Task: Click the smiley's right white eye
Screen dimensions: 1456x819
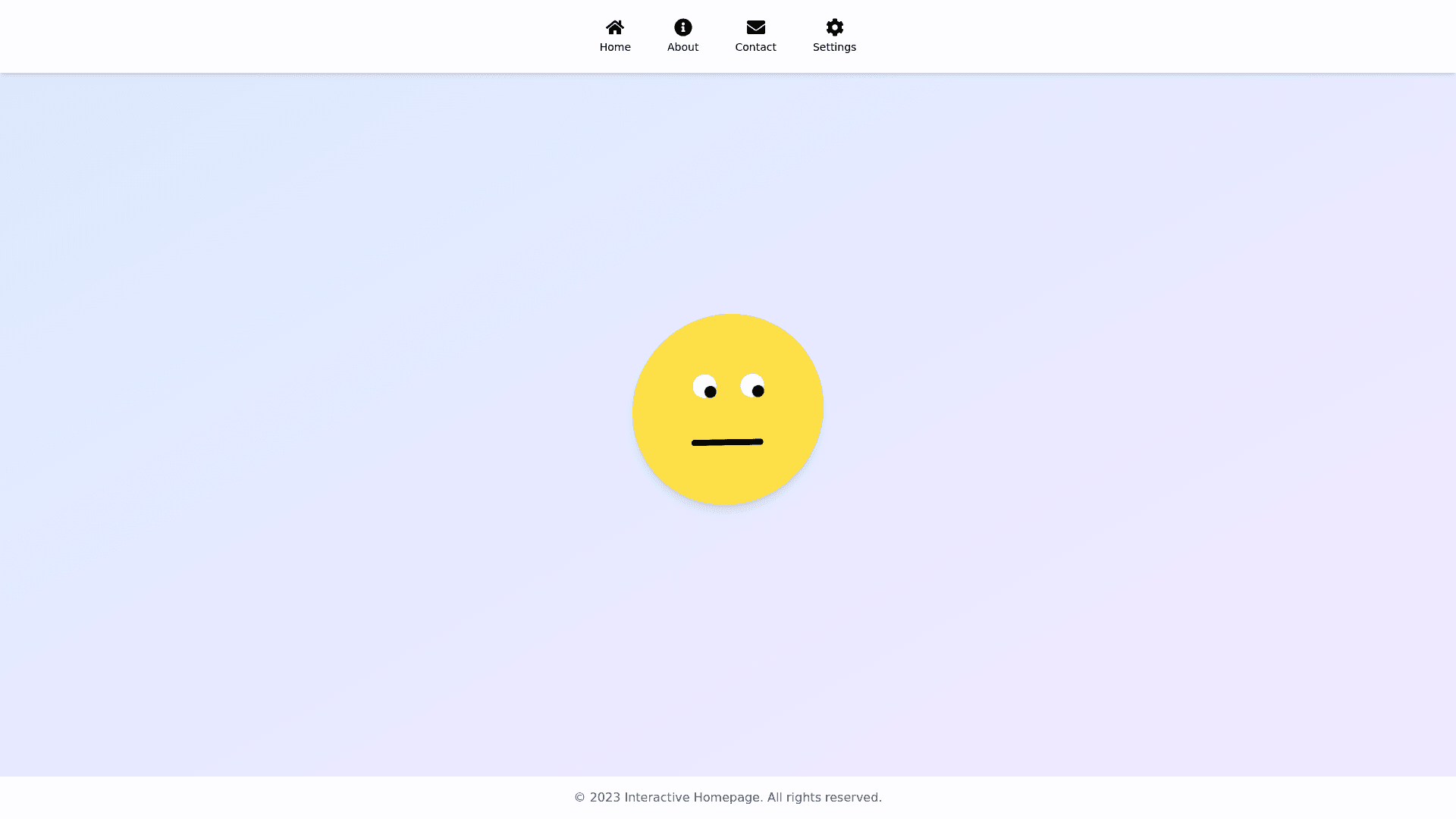Action: coord(749,381)
